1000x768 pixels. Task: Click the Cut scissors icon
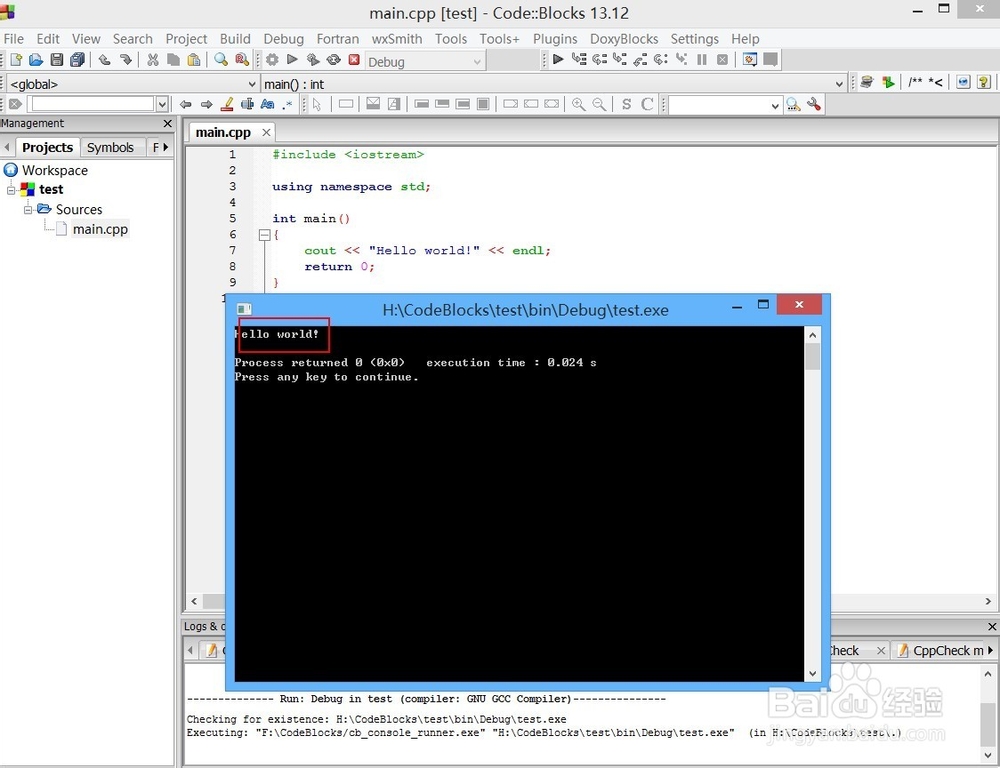click(x=152, y=60)
